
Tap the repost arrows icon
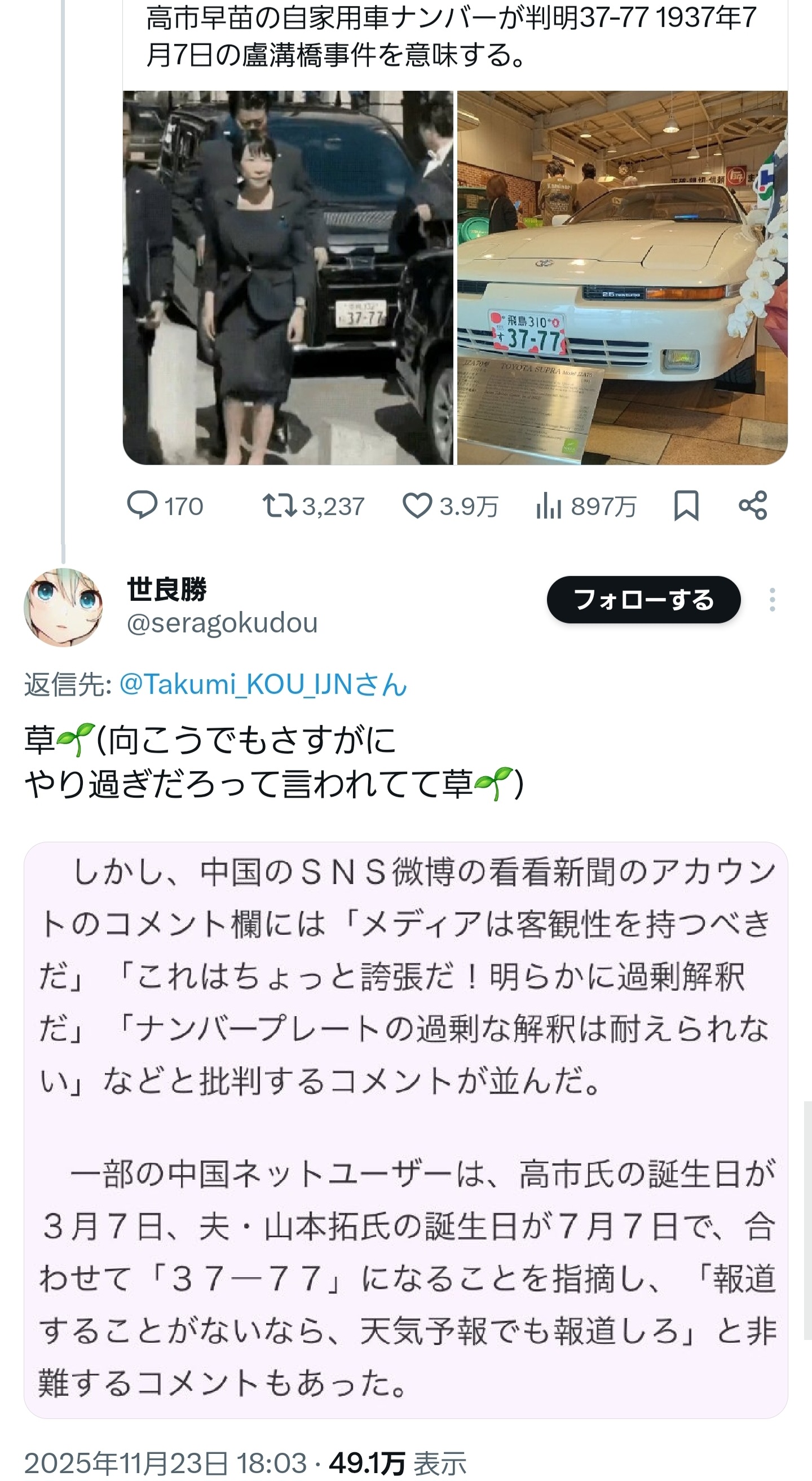pyautogui.click(x=279, y=506)
